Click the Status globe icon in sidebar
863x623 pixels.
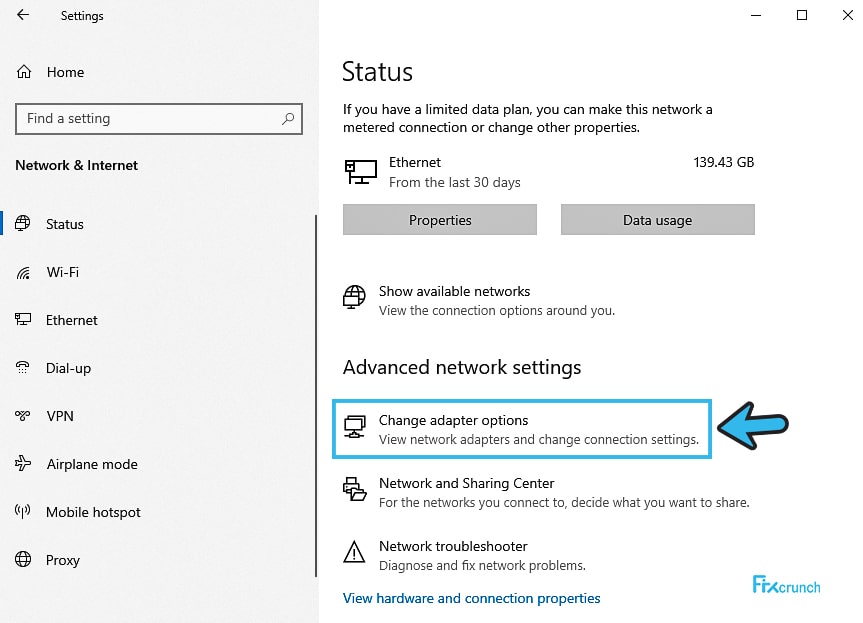pos(23,223)
